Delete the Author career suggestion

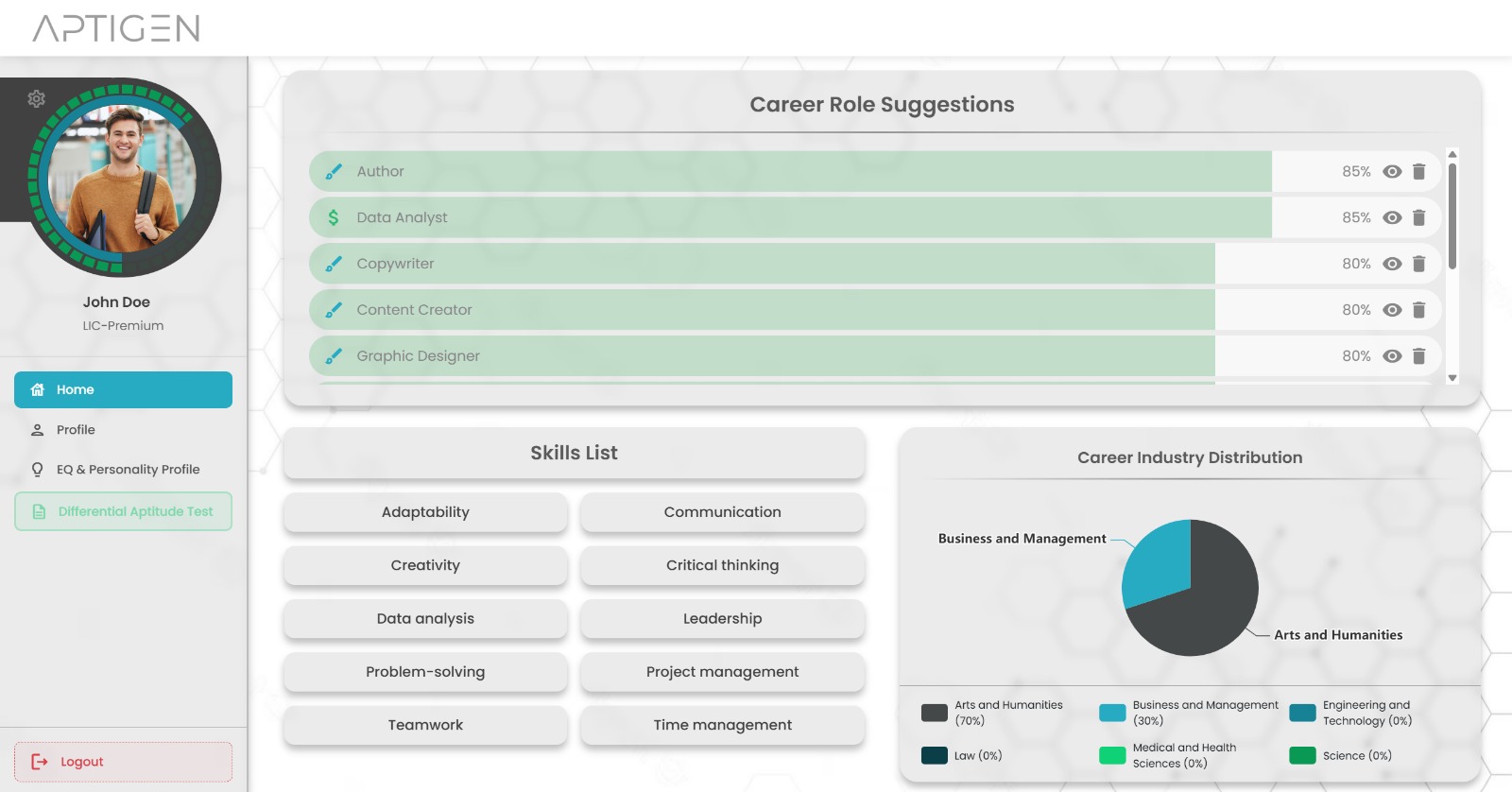(1418, 172)
